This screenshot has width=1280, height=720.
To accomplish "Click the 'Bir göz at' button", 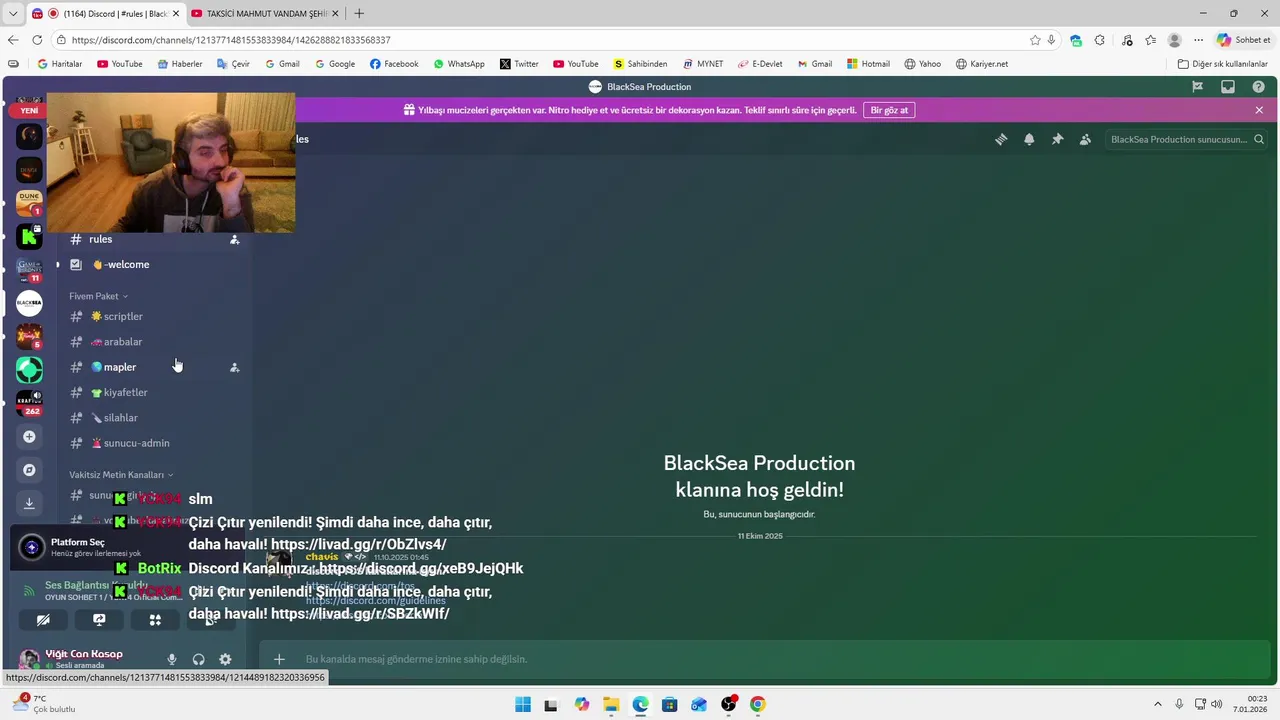I will click(889, 110).
